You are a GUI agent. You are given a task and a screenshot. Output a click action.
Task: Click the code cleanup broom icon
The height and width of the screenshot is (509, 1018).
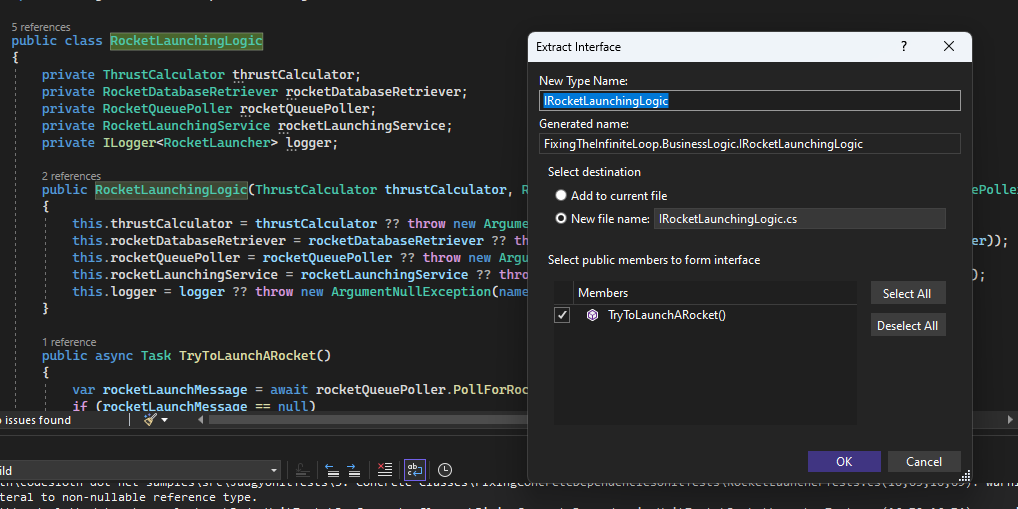(150, 420)
